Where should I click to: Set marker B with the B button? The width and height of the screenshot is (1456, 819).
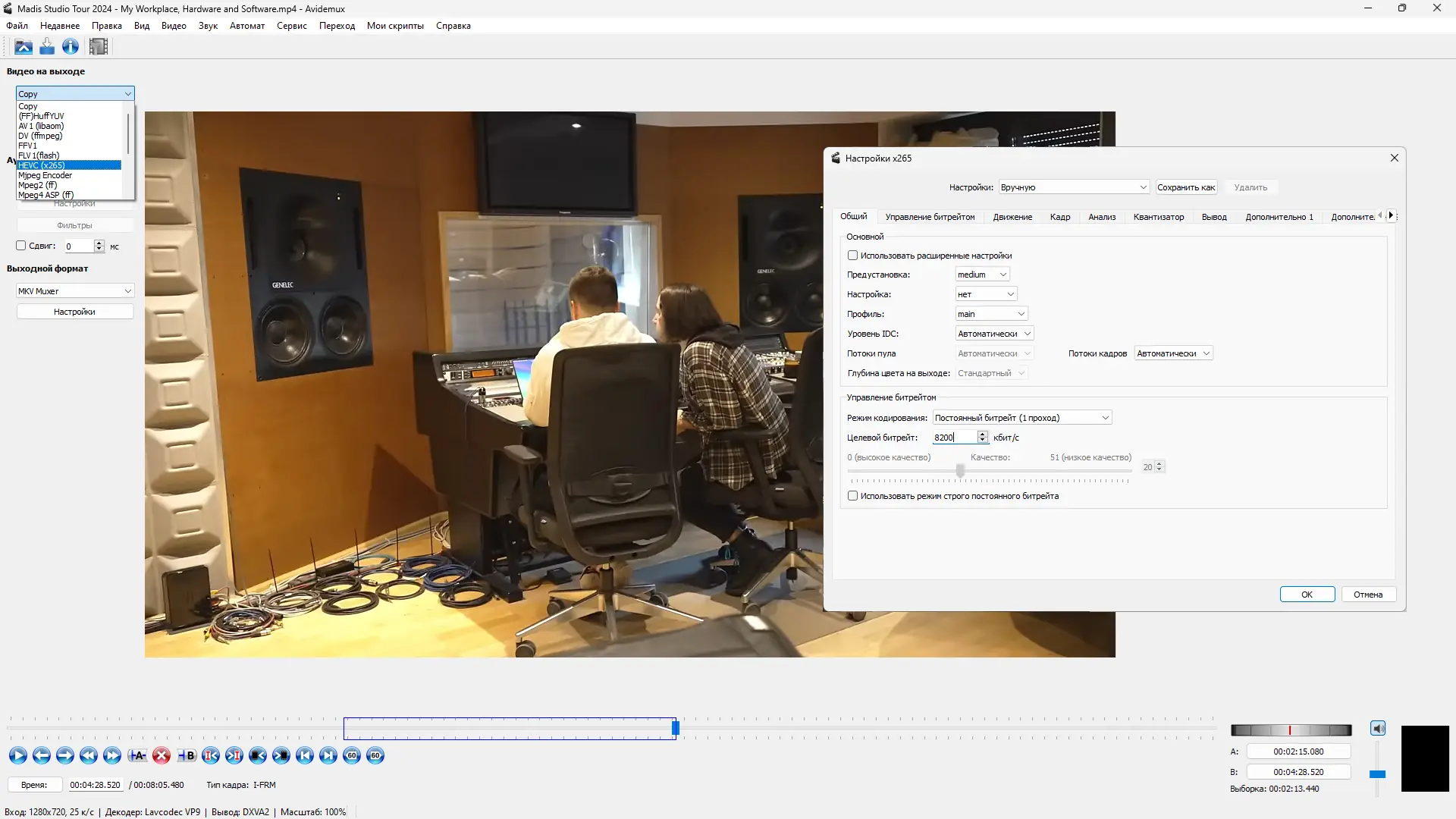tap(187, 755)
